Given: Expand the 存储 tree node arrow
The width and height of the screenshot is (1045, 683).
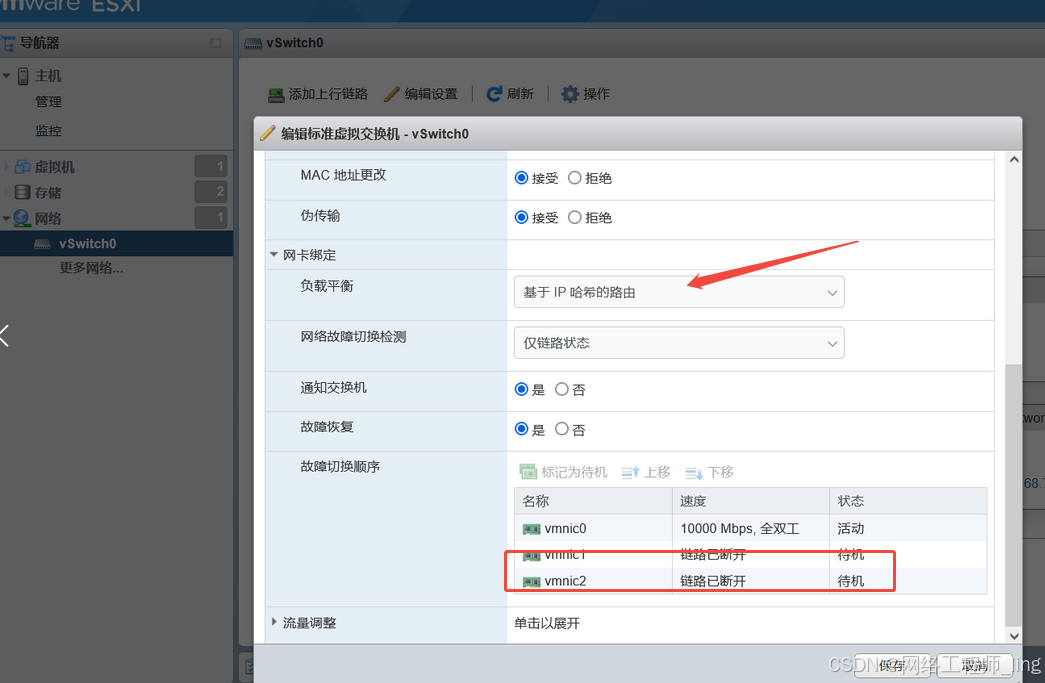Looking at the screenshot, I should click(x=6, y=193).
